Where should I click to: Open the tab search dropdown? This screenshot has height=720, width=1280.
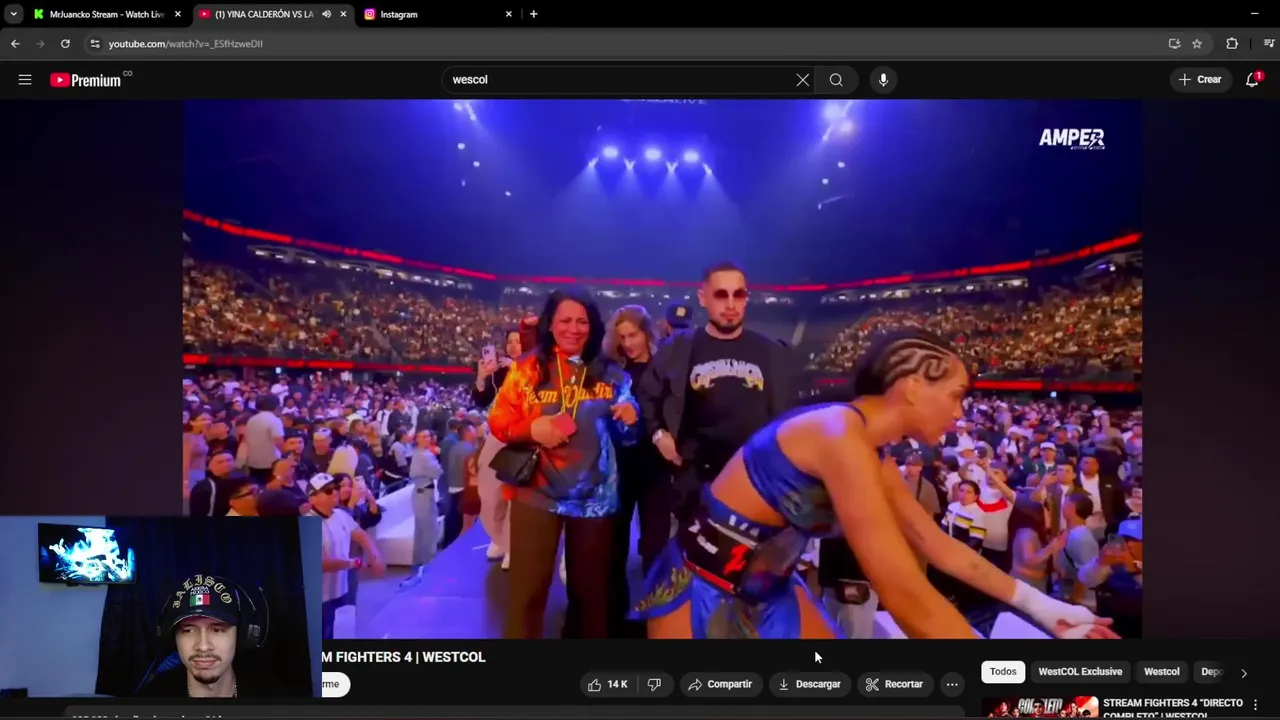pos(13,14)
